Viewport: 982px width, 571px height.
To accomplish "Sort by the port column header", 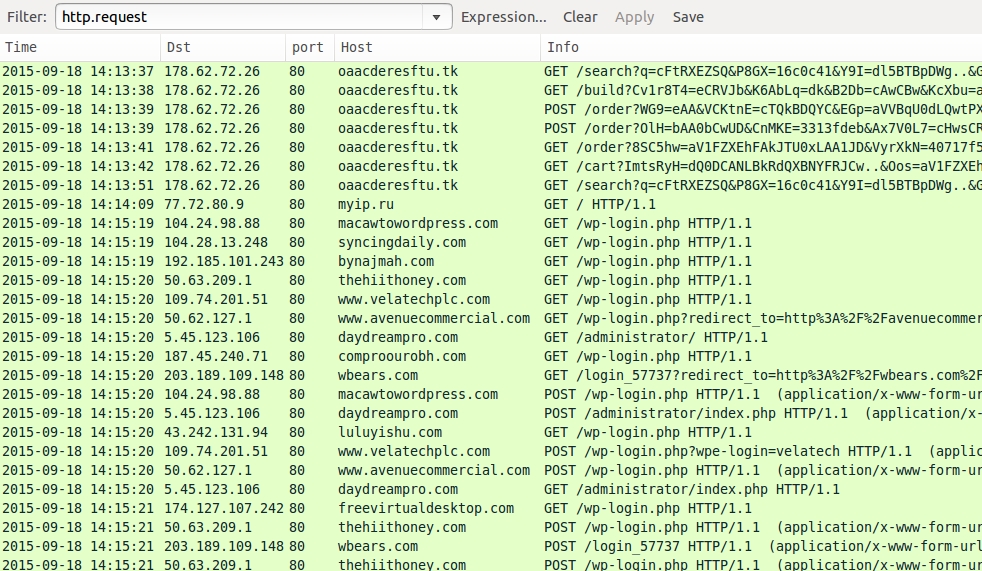I will click(308, 47).
